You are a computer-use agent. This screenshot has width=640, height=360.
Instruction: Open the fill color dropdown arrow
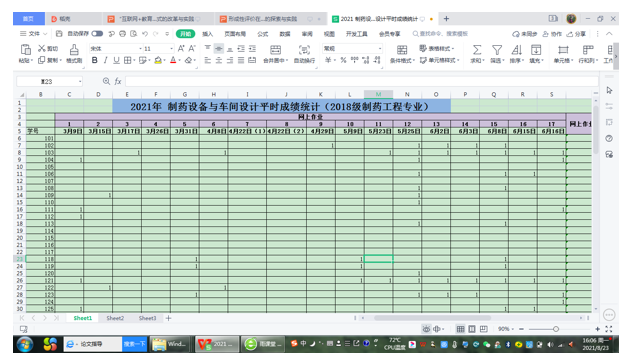click(x=164, y=60)
